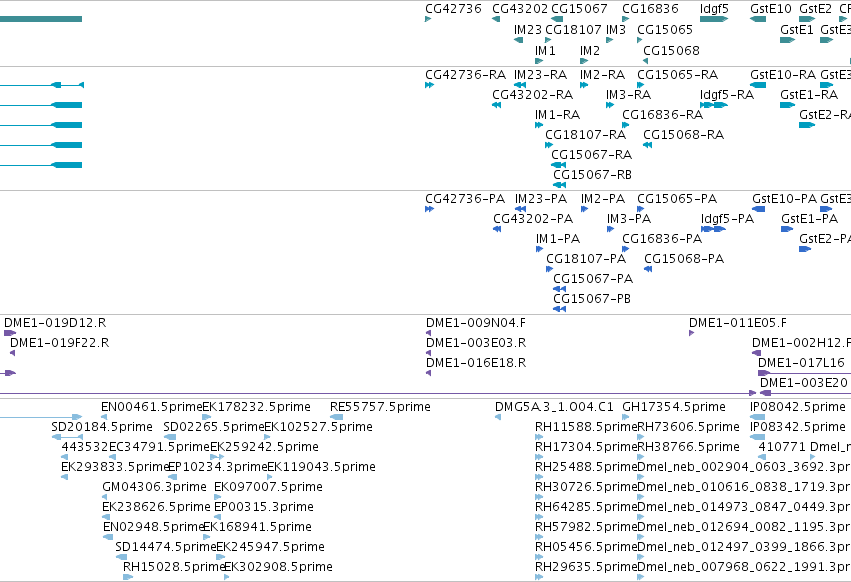
Task: Select the IM2 gene label
Action: tap(589, 51)
